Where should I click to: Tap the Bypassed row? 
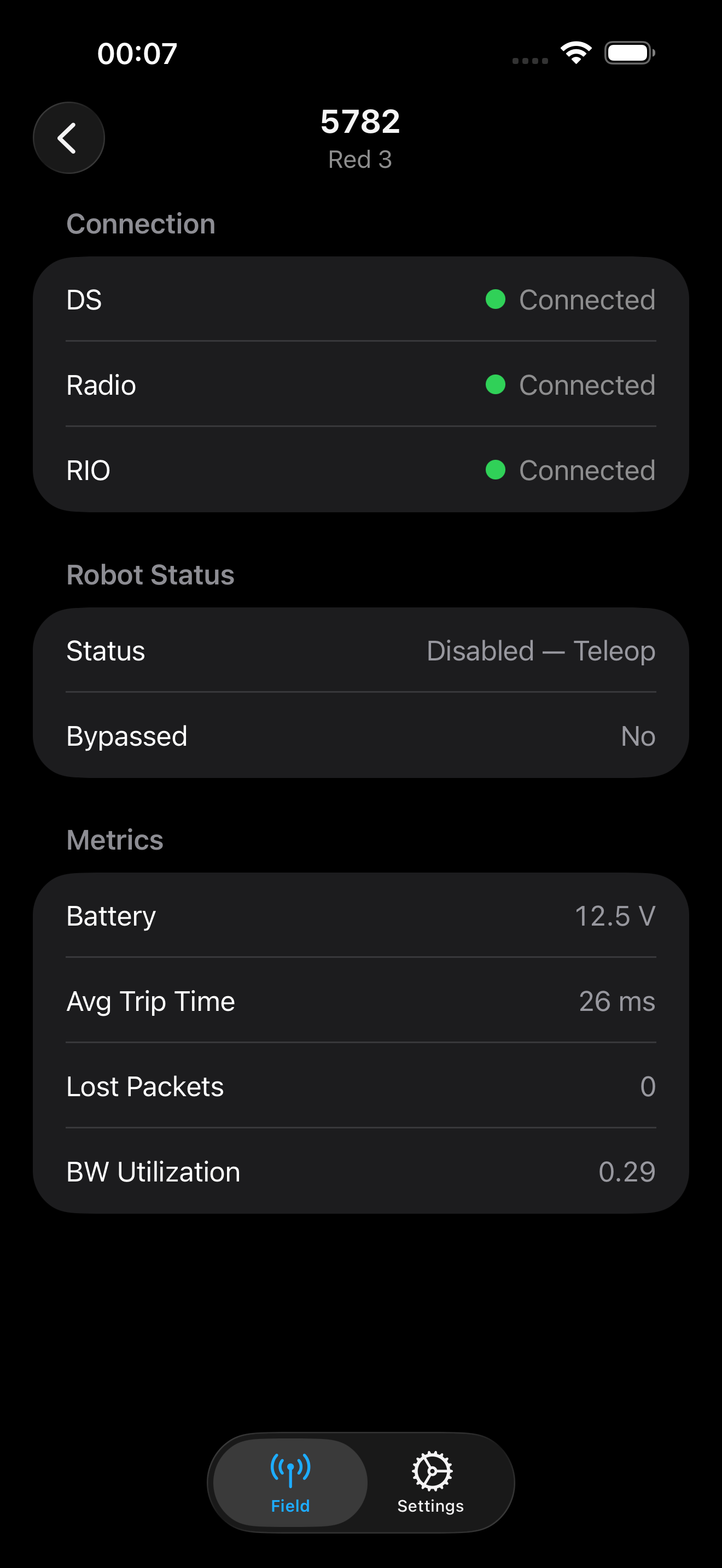click(360, 736)
